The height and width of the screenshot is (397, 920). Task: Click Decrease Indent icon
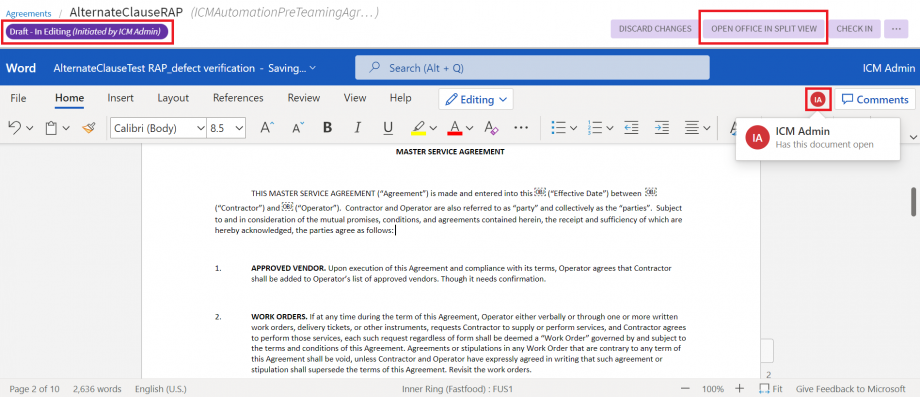[x=631, y=128]
